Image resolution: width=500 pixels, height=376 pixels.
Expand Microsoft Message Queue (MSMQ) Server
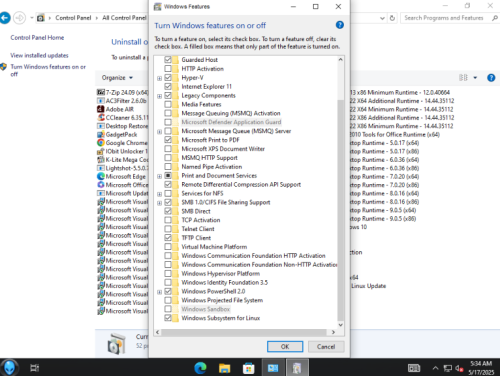159,132
